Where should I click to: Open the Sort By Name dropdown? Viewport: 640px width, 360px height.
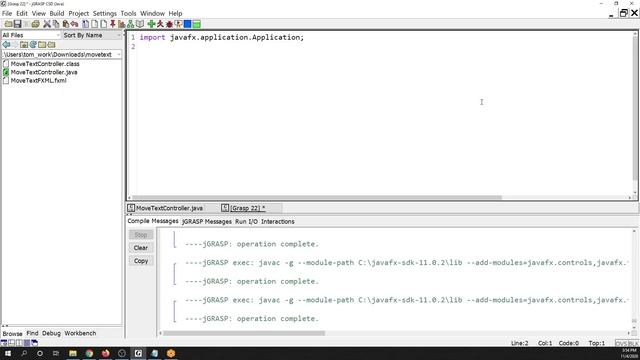(92, 35)
